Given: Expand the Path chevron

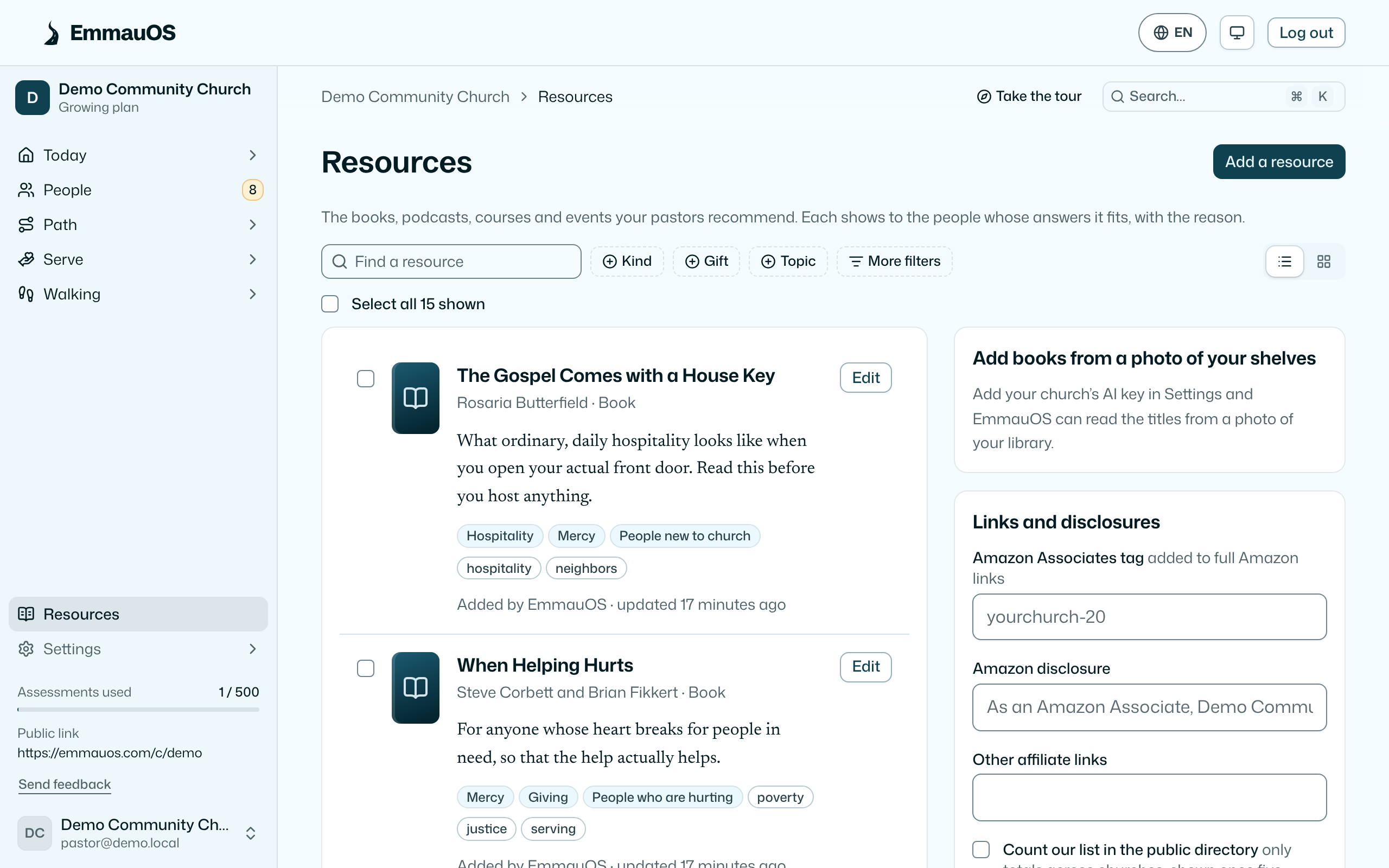Looking at the screenshot, I should [252, 225].
